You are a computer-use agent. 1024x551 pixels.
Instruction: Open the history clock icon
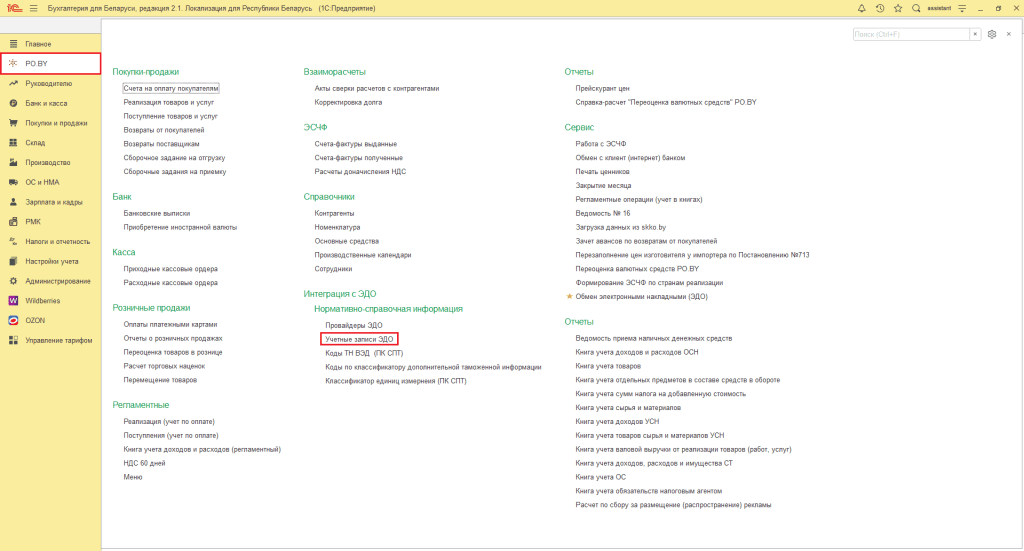coord(879,8)
